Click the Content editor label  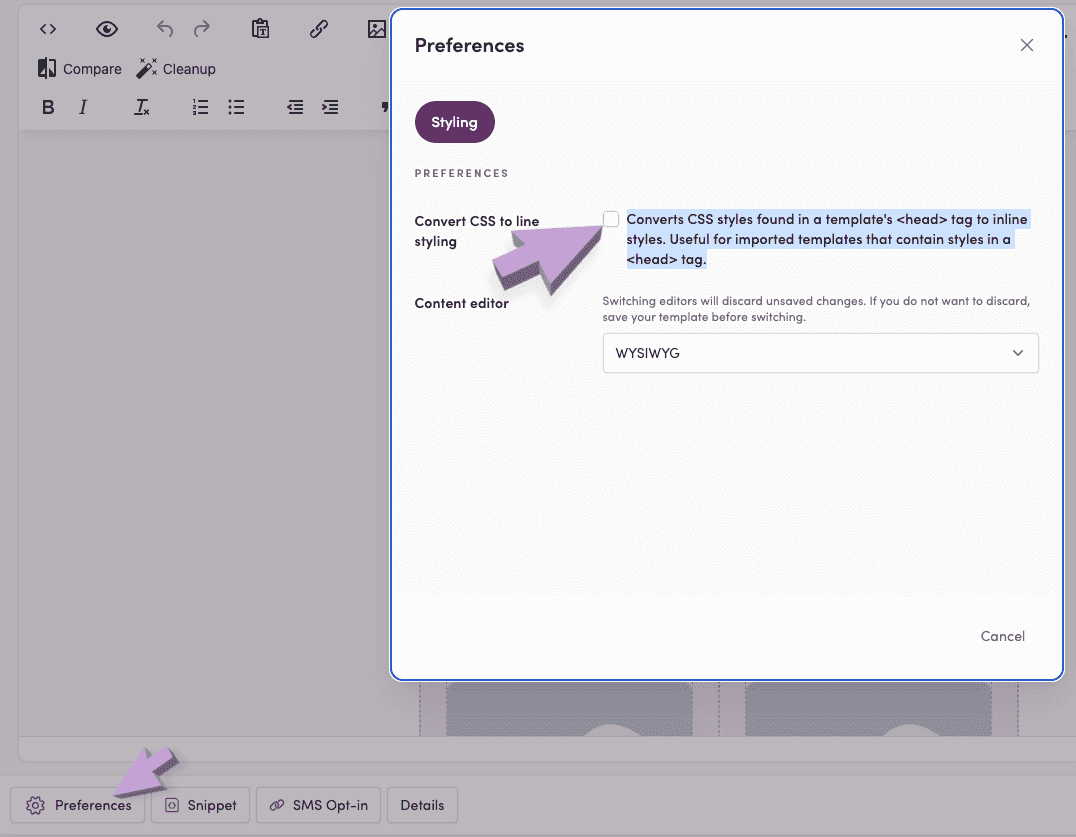(x=461, y=303)
